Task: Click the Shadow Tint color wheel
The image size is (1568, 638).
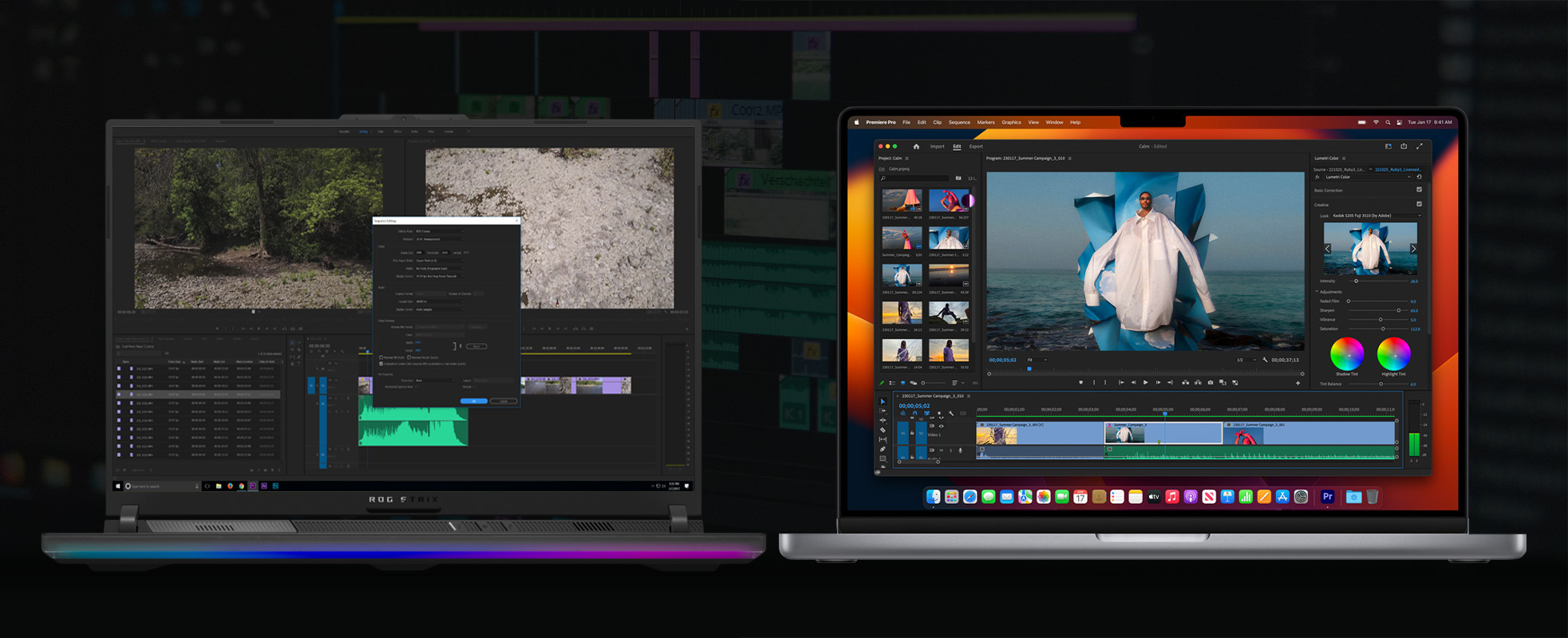Action: tap(1347, 353)
